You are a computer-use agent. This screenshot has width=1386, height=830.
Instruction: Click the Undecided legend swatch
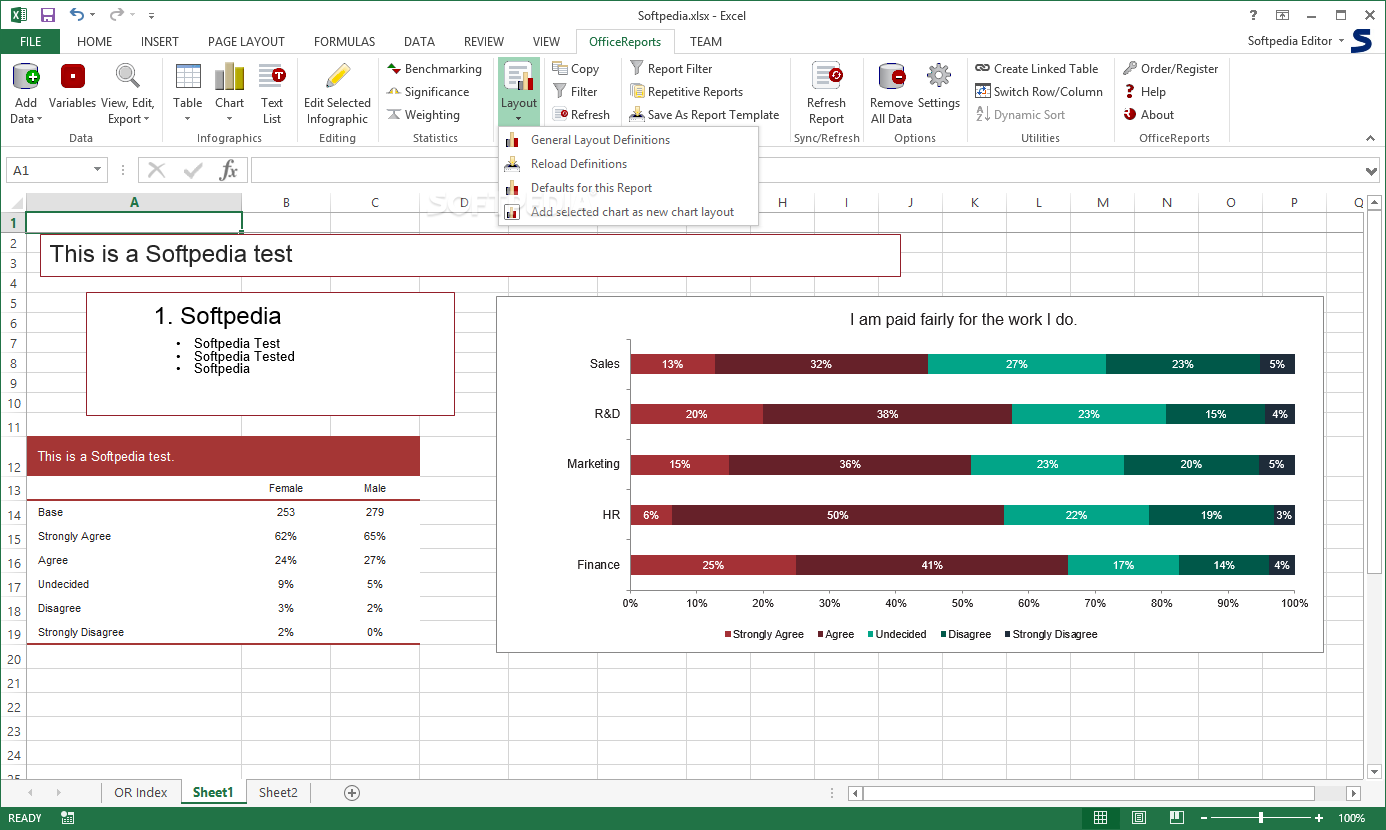[x=870, y=634]
